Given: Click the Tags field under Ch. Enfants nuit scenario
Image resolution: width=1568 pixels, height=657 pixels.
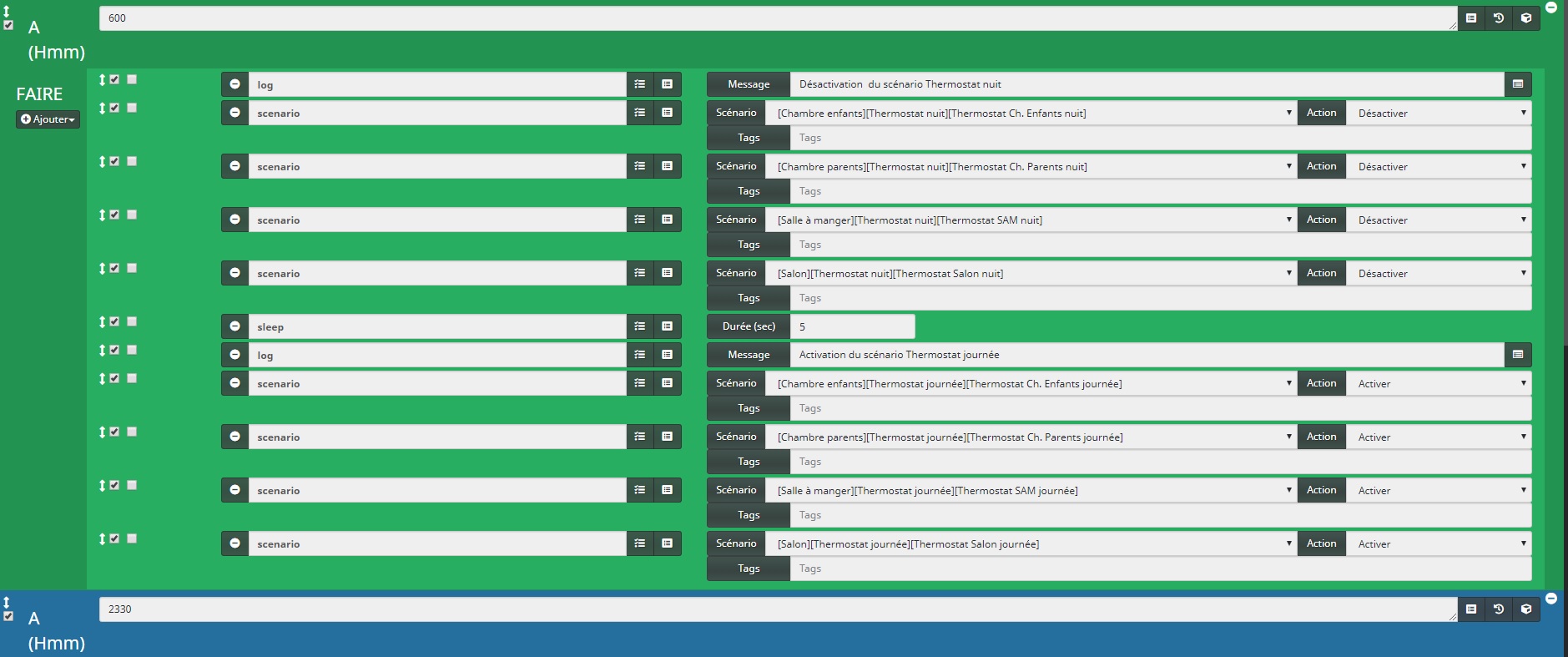Looking at the screenshot, I should click(1161, 138).
